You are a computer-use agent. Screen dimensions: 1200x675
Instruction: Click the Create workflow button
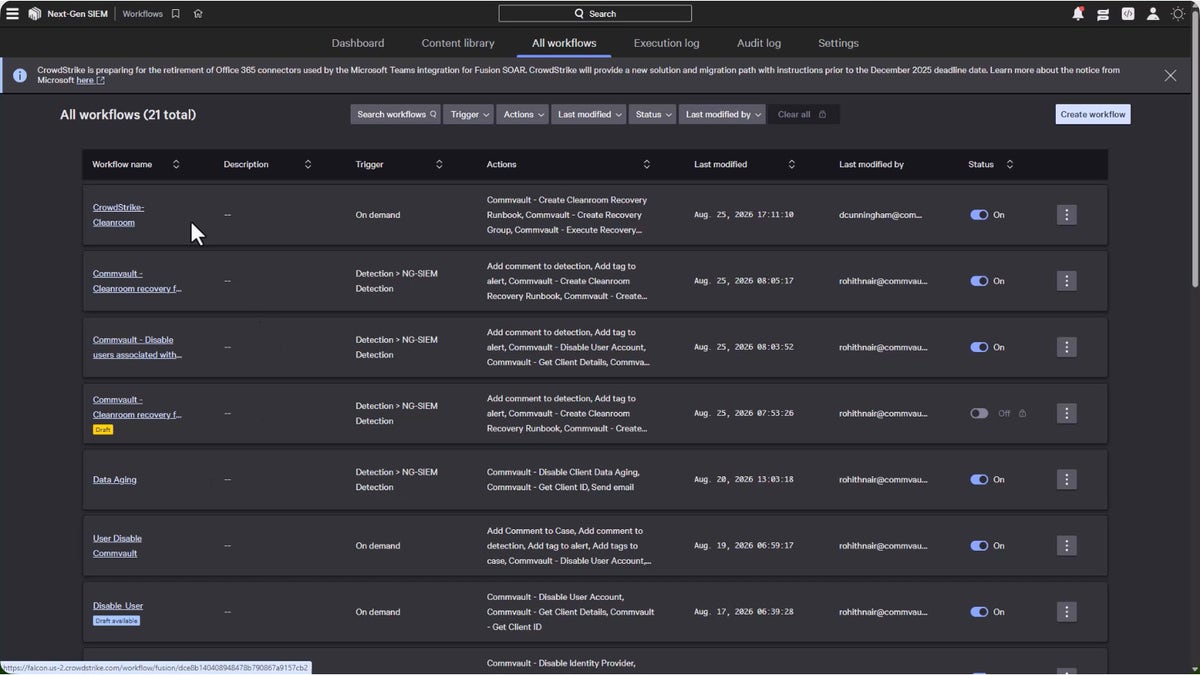click(1093, 114)
